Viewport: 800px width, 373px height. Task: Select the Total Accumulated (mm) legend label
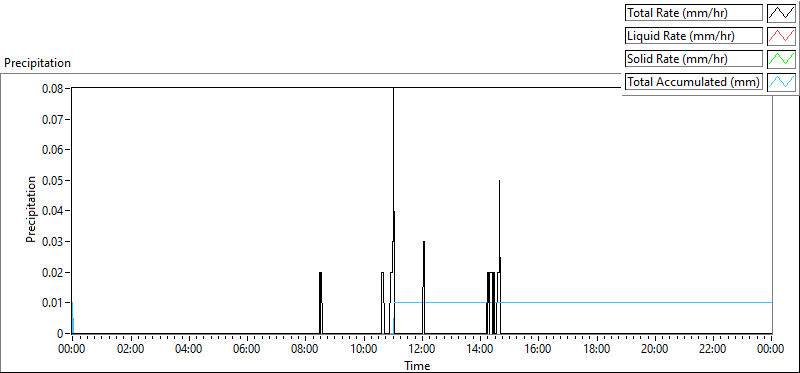tap(694, 82)
